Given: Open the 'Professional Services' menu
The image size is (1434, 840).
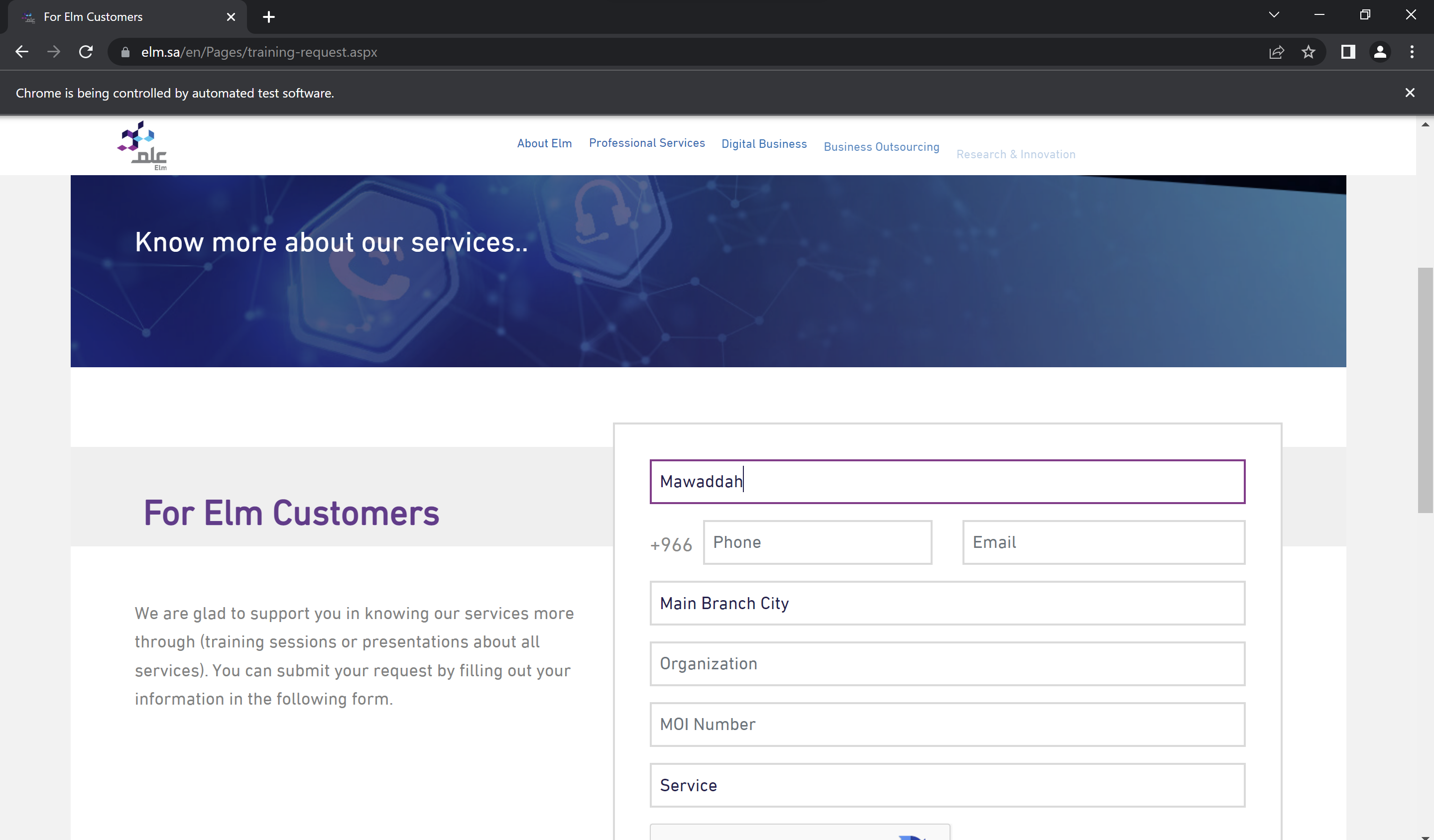Looking at the screenshot, I should (646, 143).
